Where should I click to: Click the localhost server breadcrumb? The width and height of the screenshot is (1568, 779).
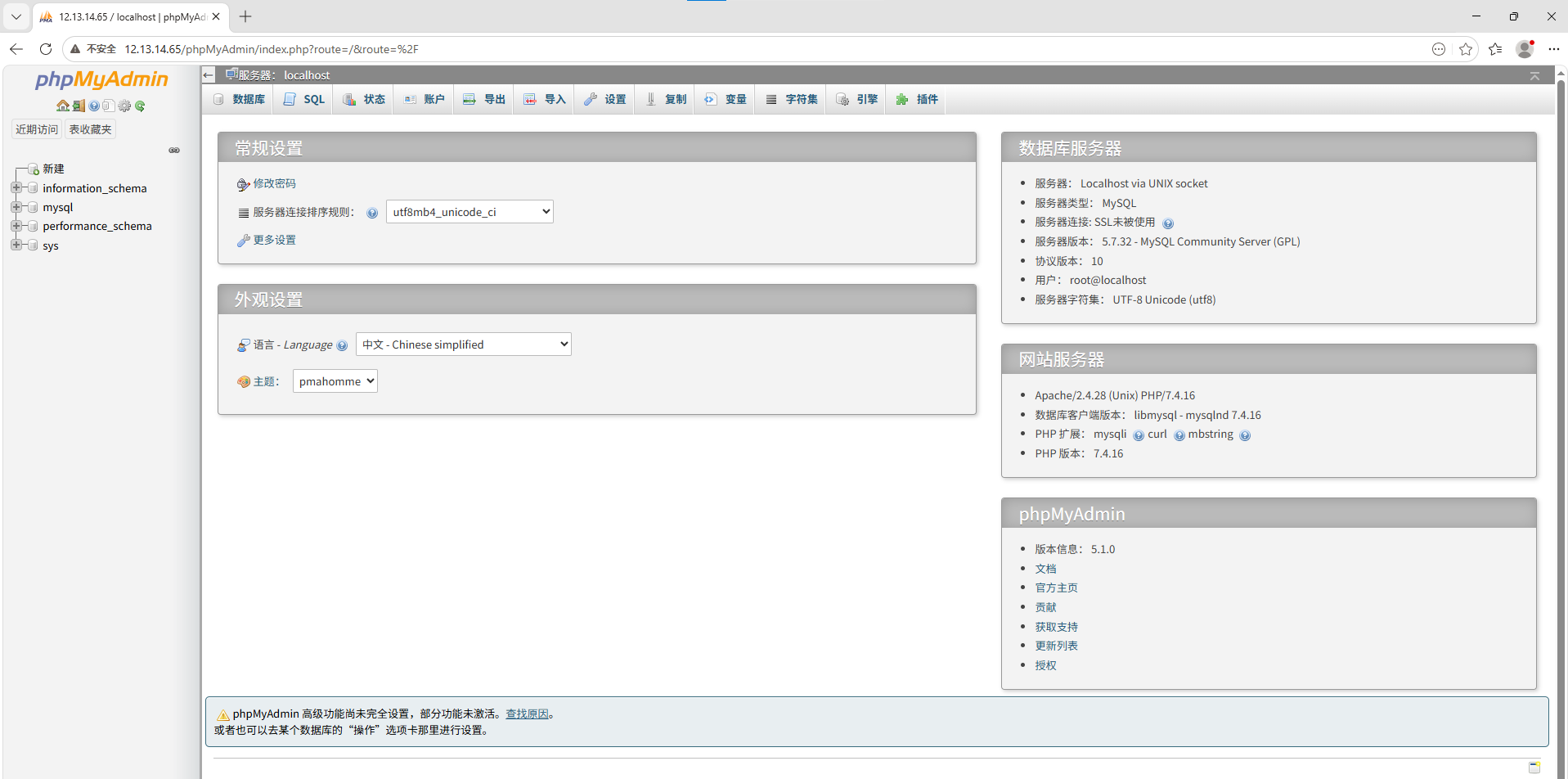pyautogui.click(x=307, y=75)
